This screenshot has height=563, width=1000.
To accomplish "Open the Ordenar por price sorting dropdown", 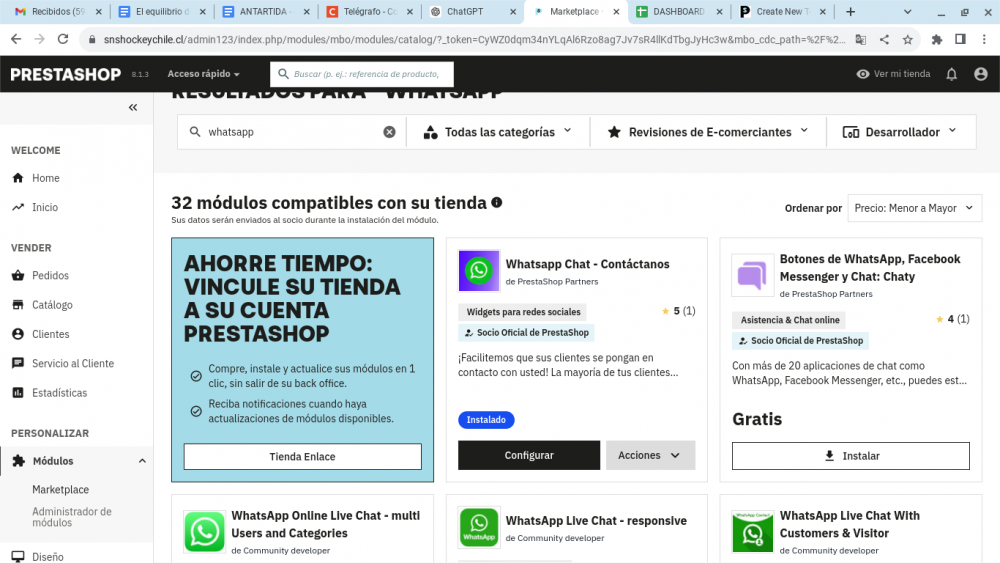I will click(x=915, y=208).
